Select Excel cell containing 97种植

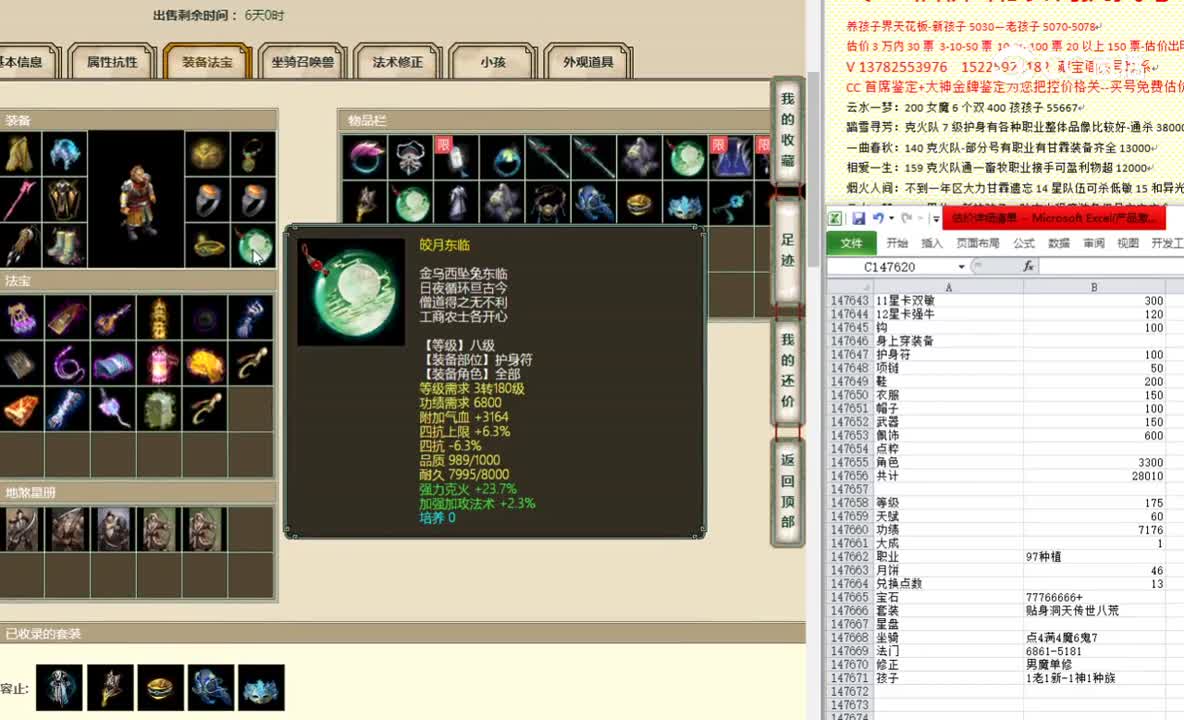[x=1094, y=557]
